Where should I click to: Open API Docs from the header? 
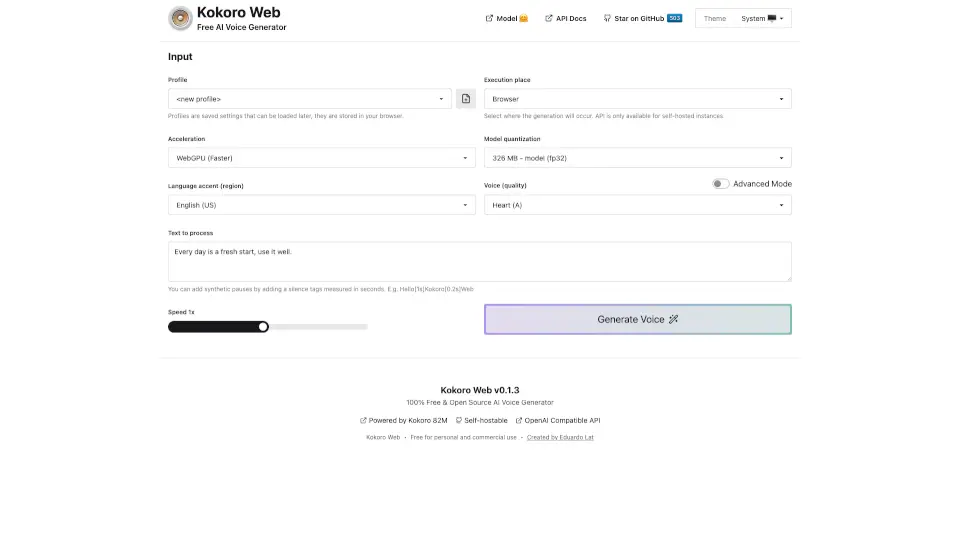(566, 18)
